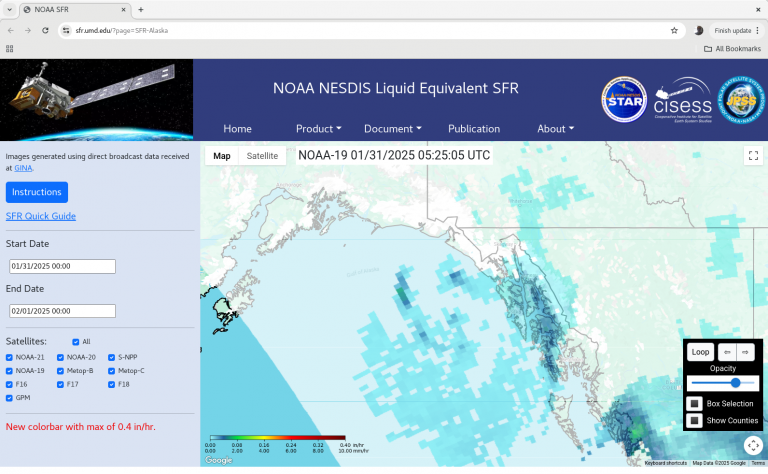The height and width of the screenshot is (474, 768).
Task: Click the Google logo on map
Action: point(218,460)
